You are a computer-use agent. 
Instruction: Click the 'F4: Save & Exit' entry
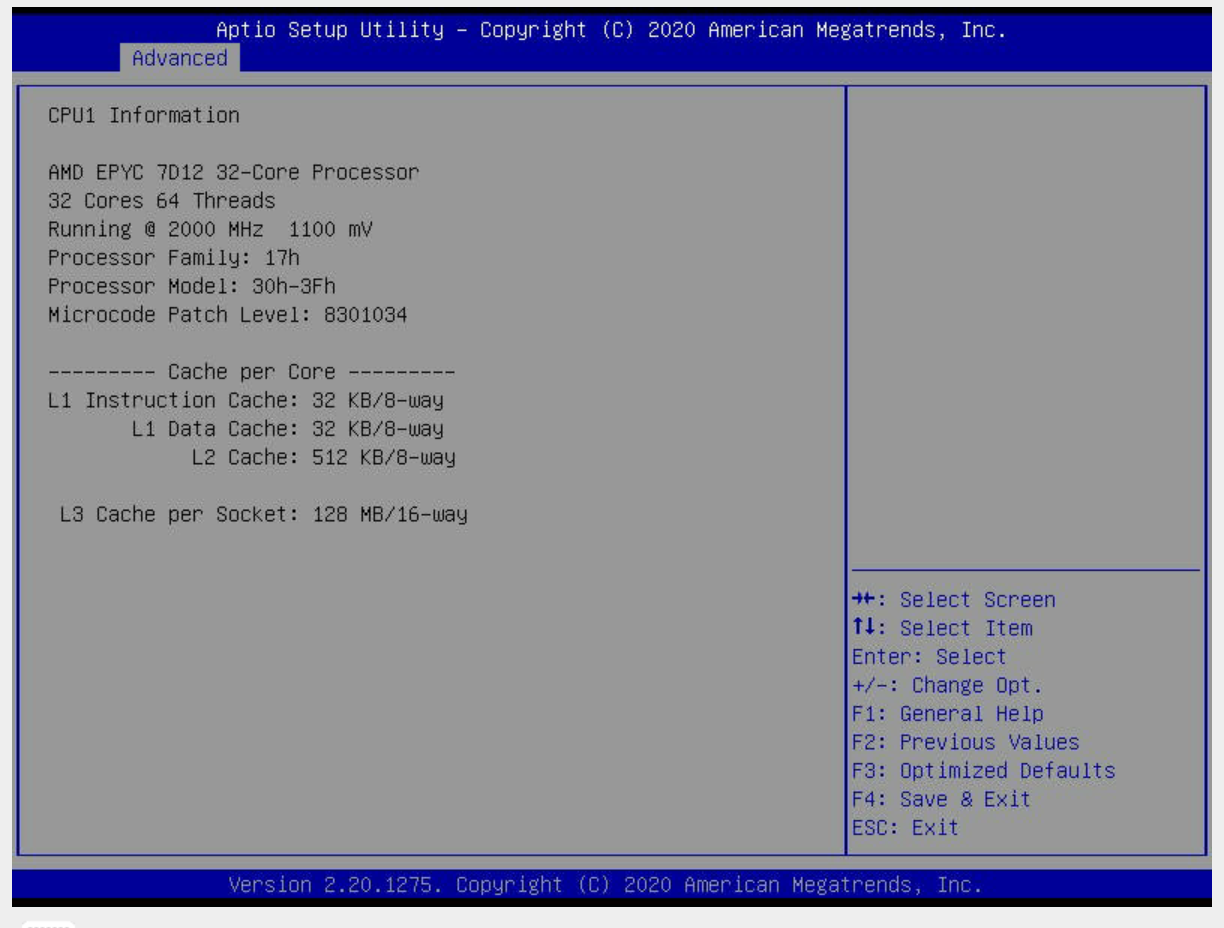pyautogui.click(x=941, y=799)
